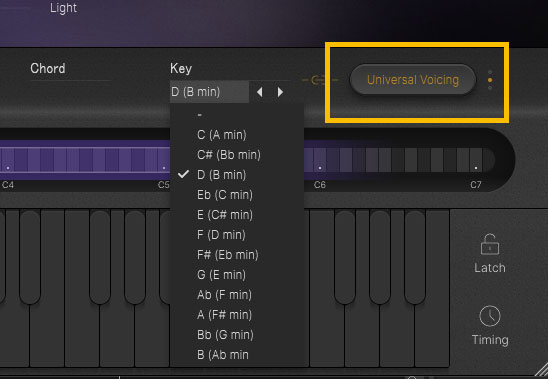Click the previous key left arrow
Viewport: 548px width, 379px height.
pyautogui.click(x=259, y=92)
